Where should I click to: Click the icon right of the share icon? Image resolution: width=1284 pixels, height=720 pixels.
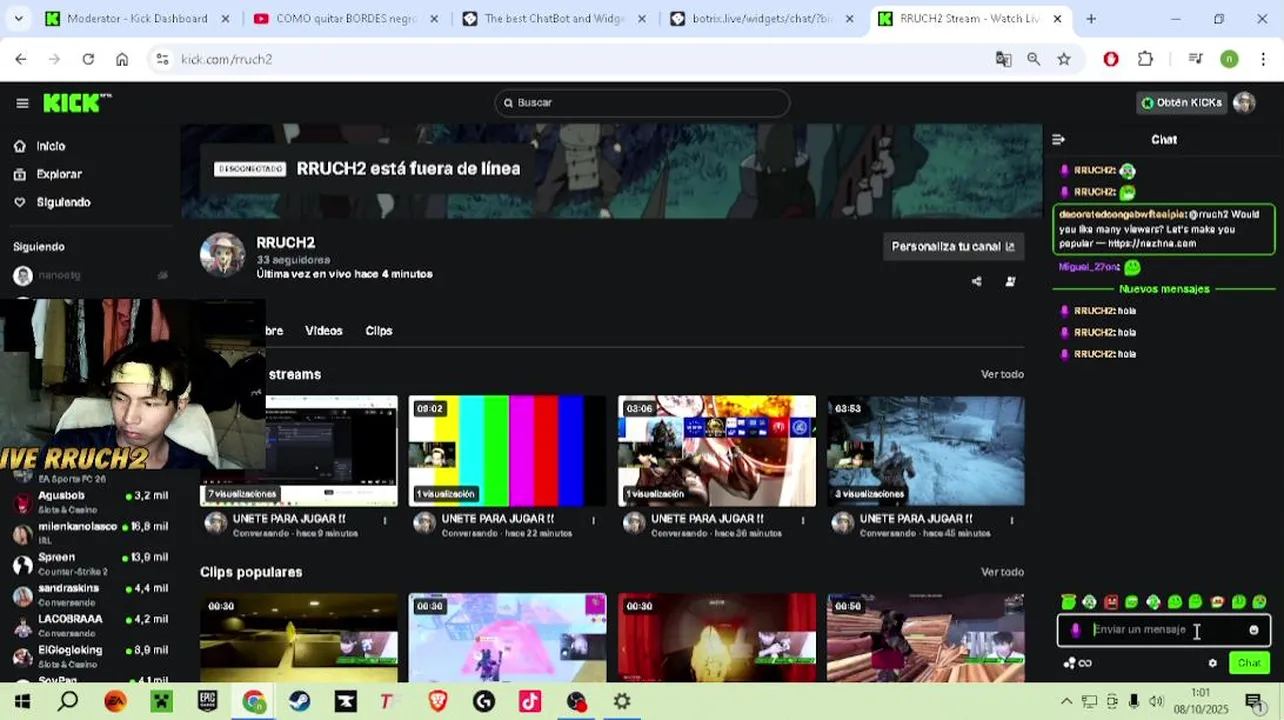pyautogui.click(x=1010, y=282)
